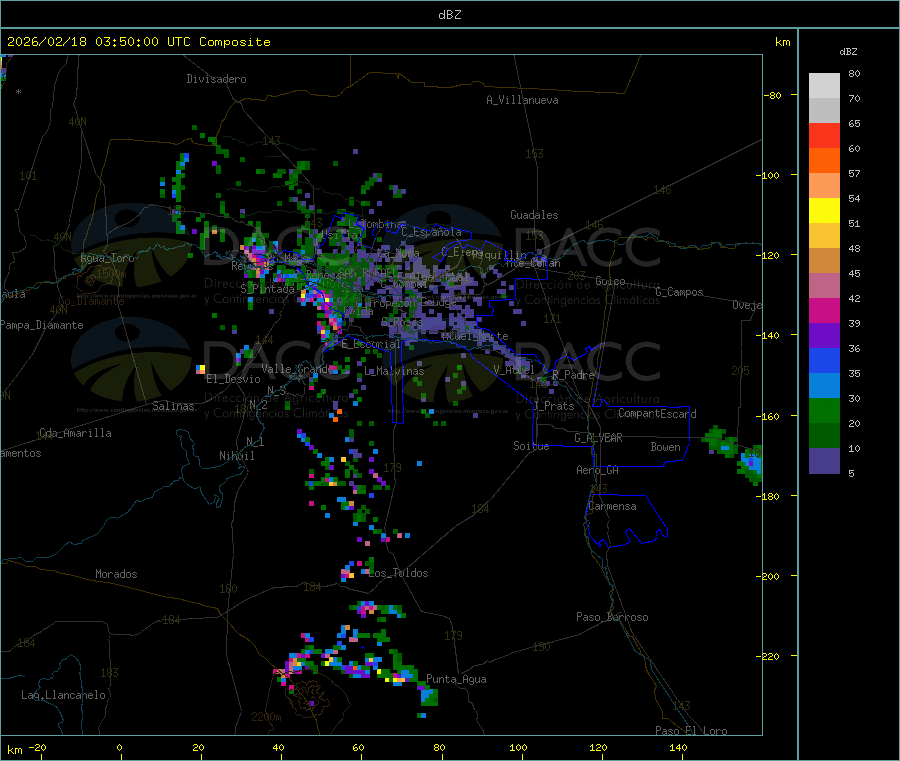The height and width of the screenshot is (761, 900).
Task: Click the Lag.Llancanelo map label
Action: pyautogui.click(x=63, y=695)
